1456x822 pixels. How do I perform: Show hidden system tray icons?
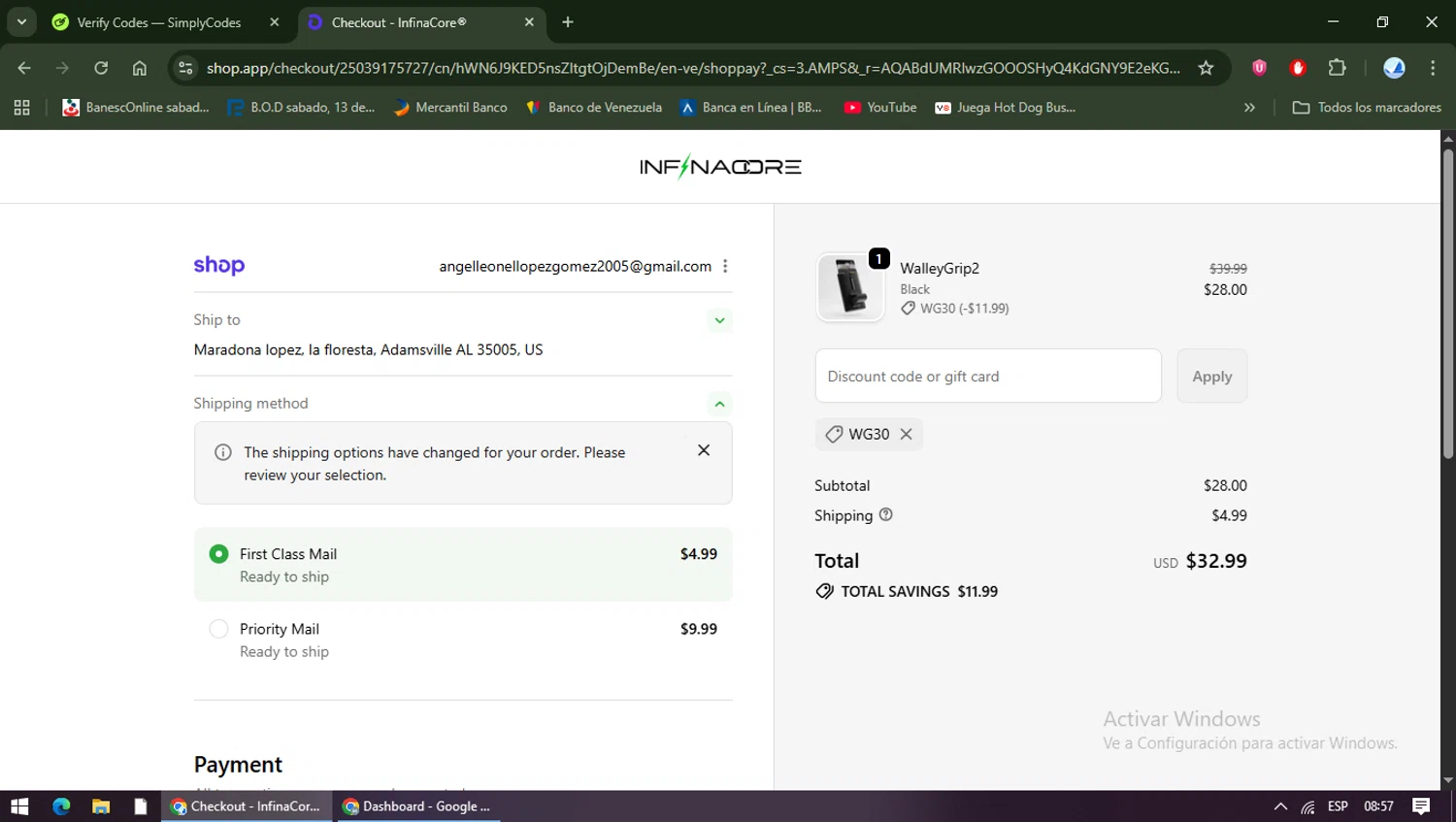point(1280,806)
